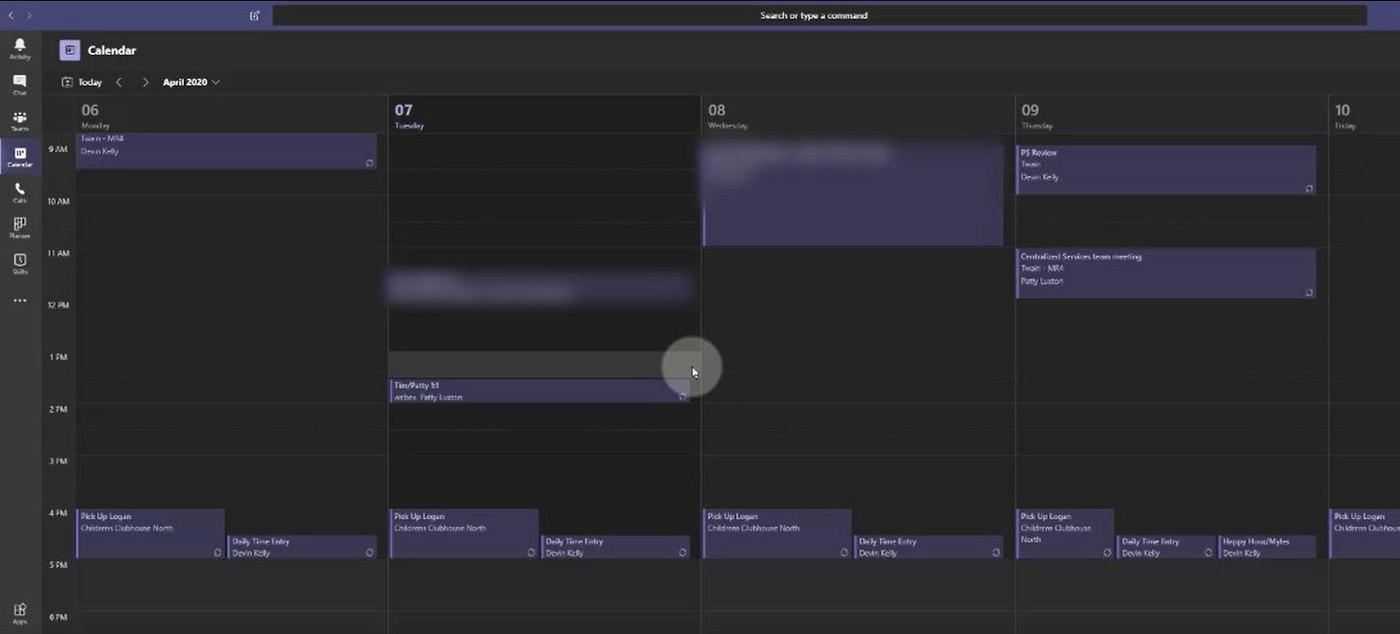Image resolution: width=1400 pixels, height=634 pixels.
Task: Open the Places app in the sidebar
Action: point(19,227)
